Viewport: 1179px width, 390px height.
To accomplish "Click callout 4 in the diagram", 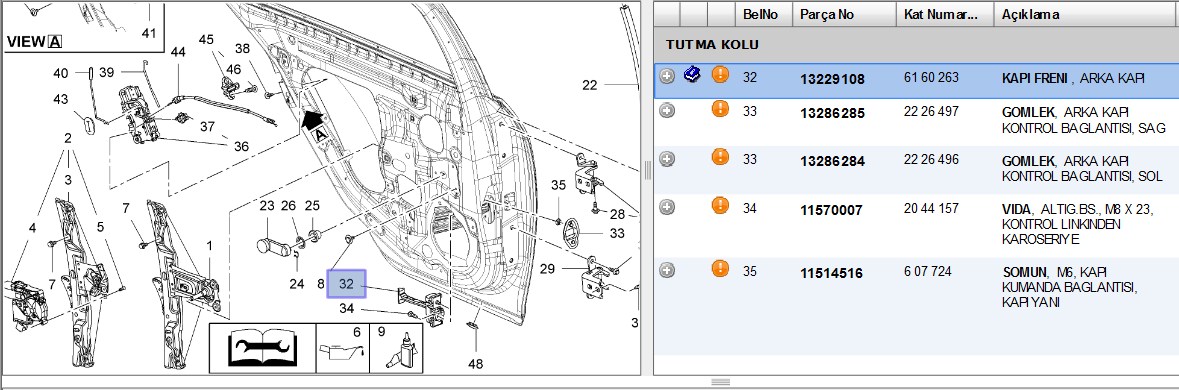I will [x=32, y=227].
